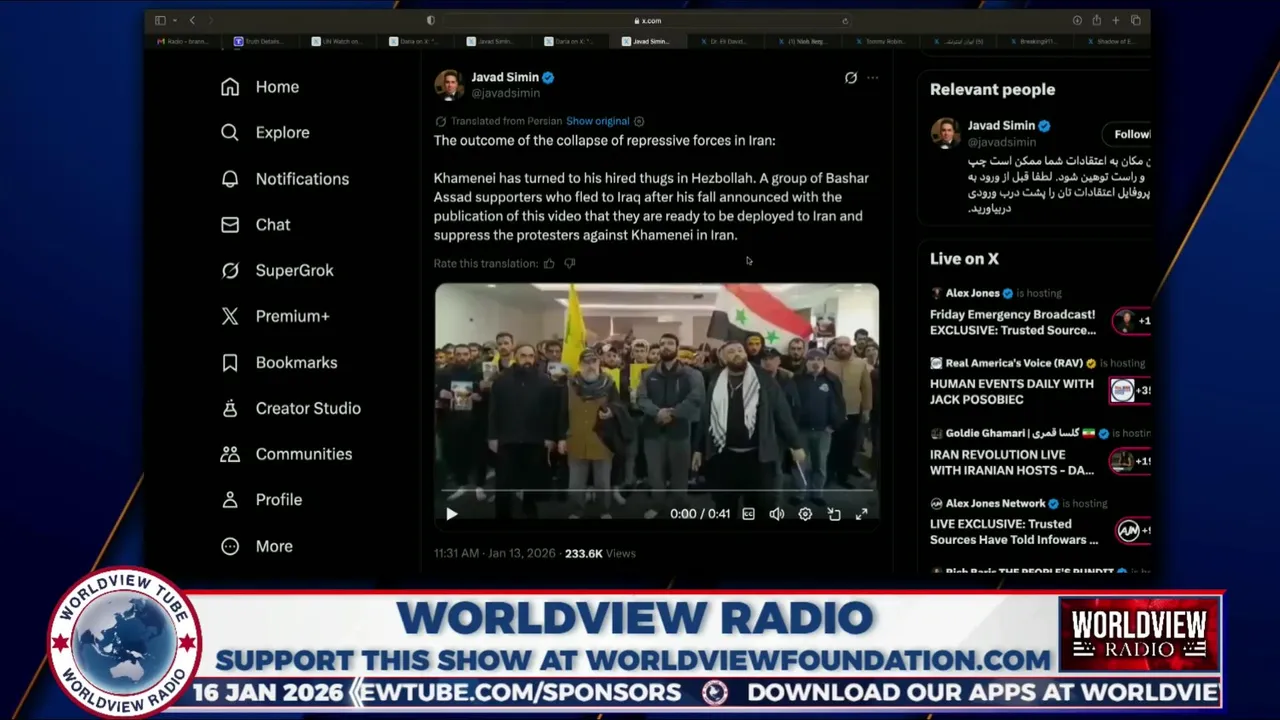Click the 11:31 AM Jan 13, 2026 timestamp
Image resolution: width=1280 pixels, height=720 pixels.
click(494, 553)
